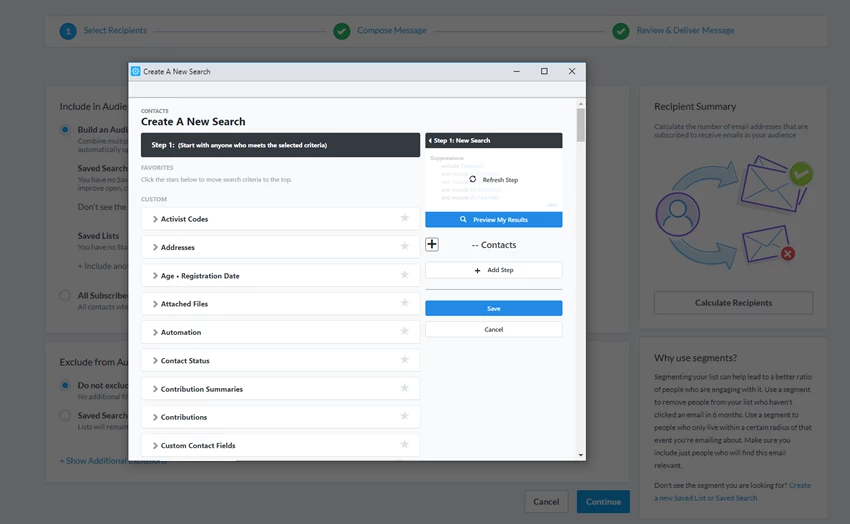
Task: Click the page-level Cancel button near Continue
Action: pyautogui.click(x=546, y=502)
